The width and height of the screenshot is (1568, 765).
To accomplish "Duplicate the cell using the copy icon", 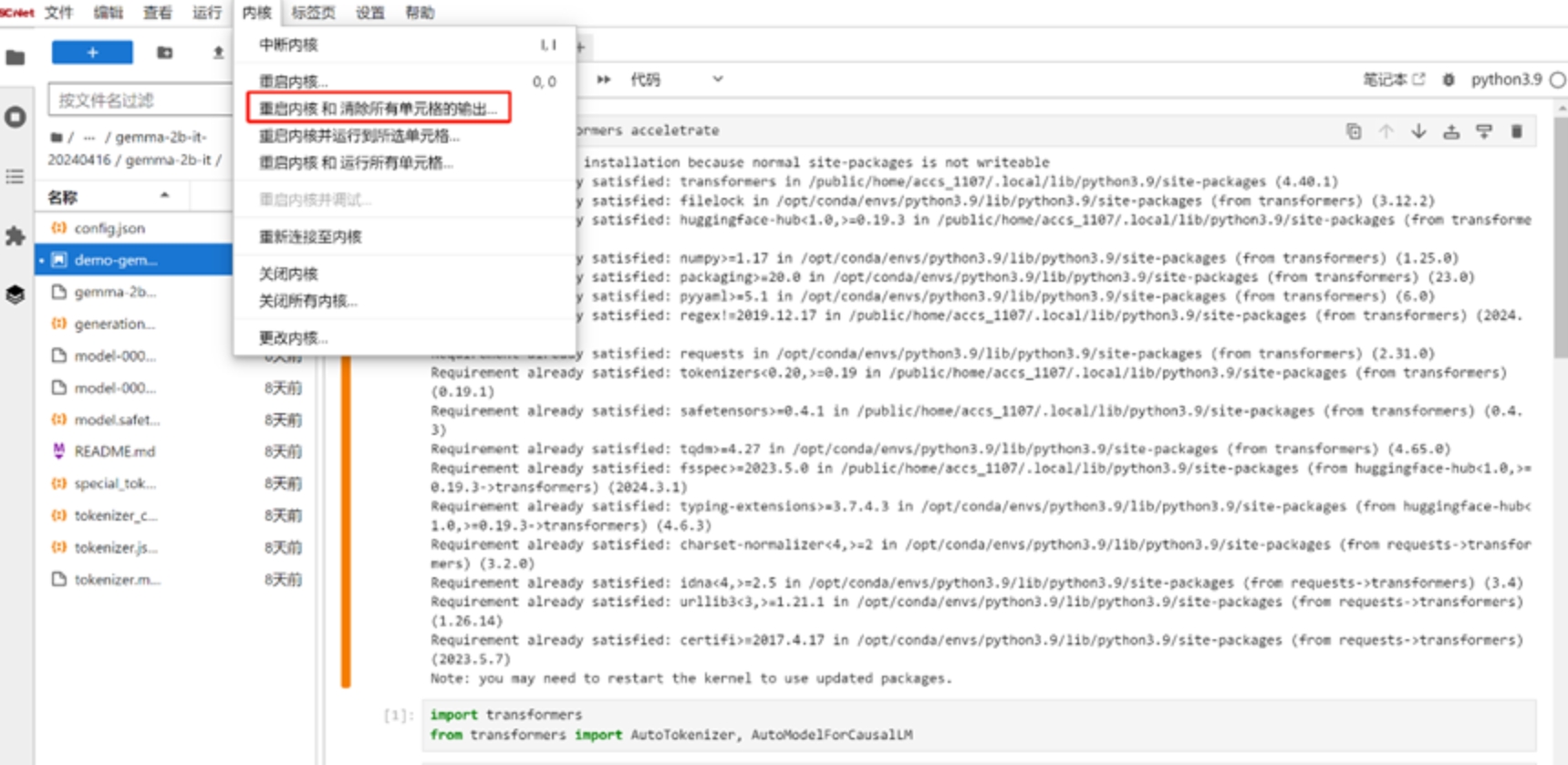I will (1354, 131).
